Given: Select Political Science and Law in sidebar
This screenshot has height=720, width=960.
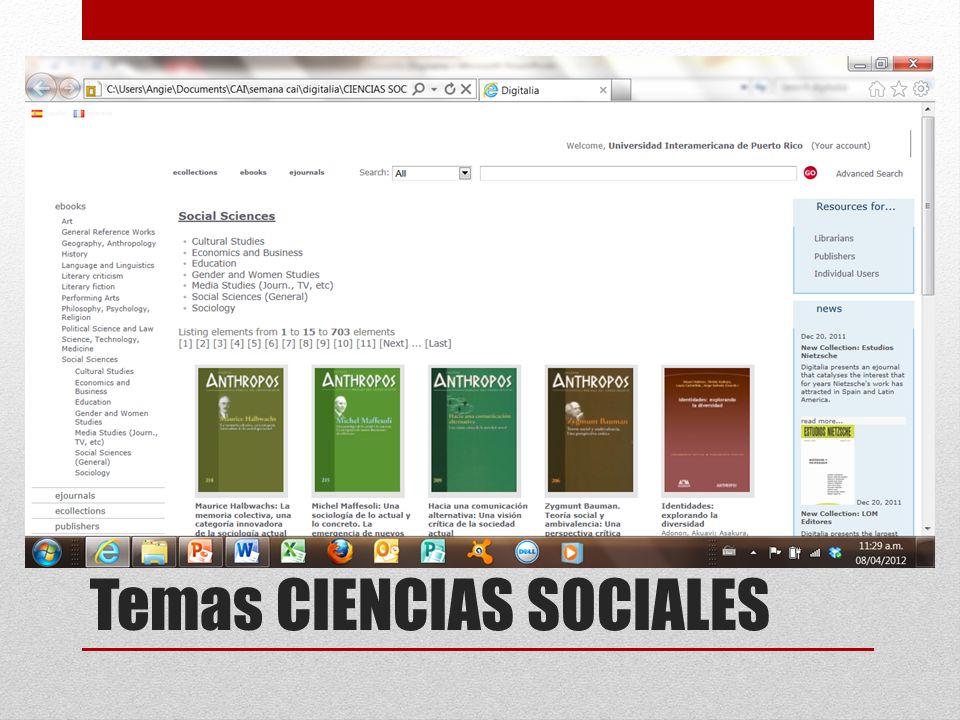Looking at the screenshot, I should pos(107,328).
